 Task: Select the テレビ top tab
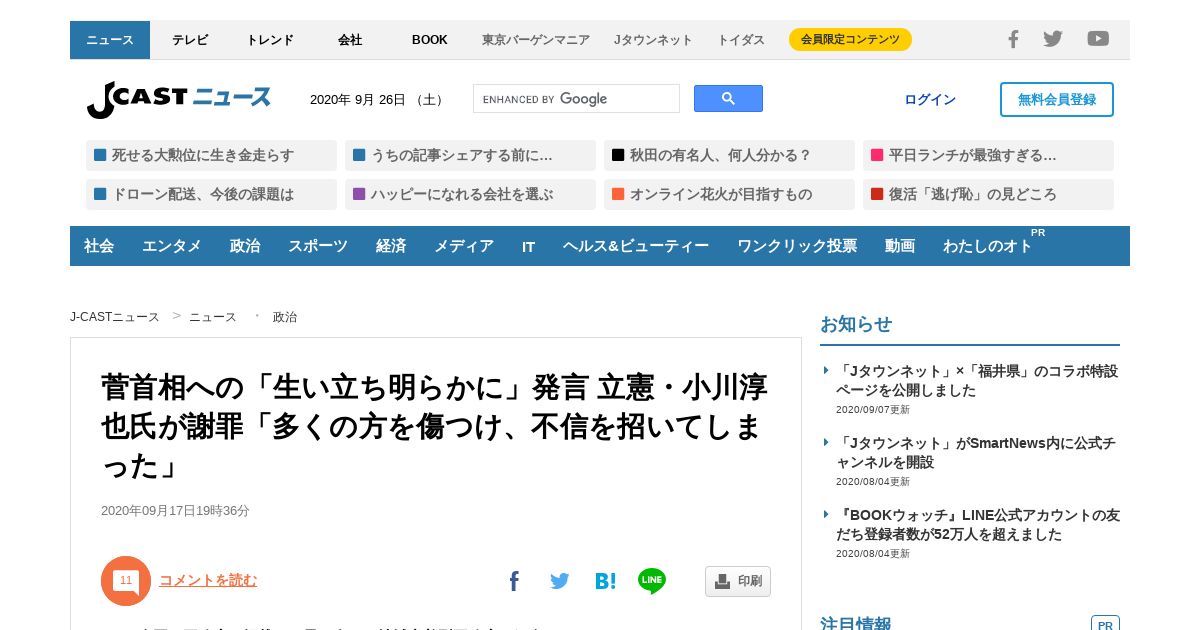click(190, 40)
